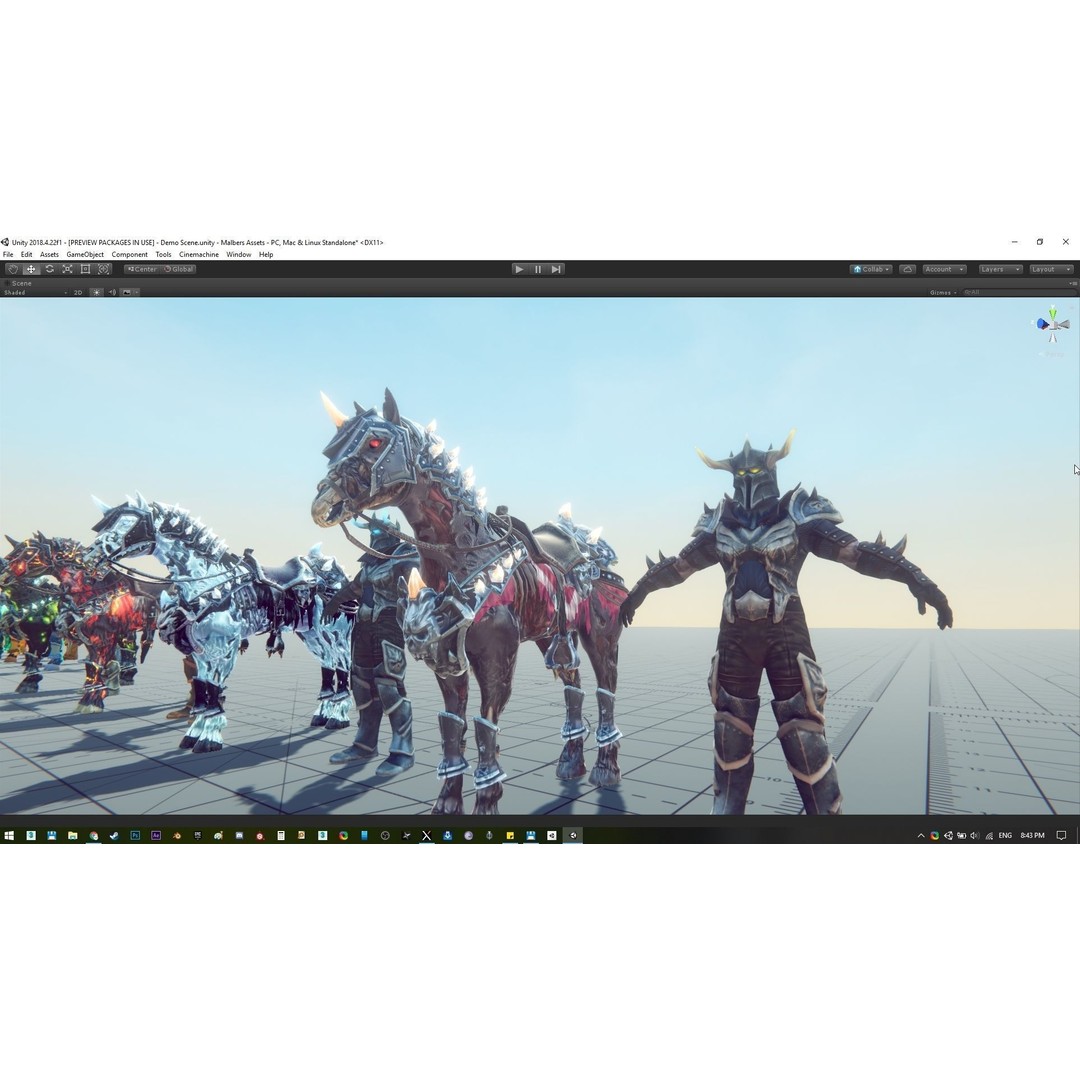Viewport: 1080px width, 1080px height.
Task: Toggle pivot mode Center button
Action: coord(143,269)
